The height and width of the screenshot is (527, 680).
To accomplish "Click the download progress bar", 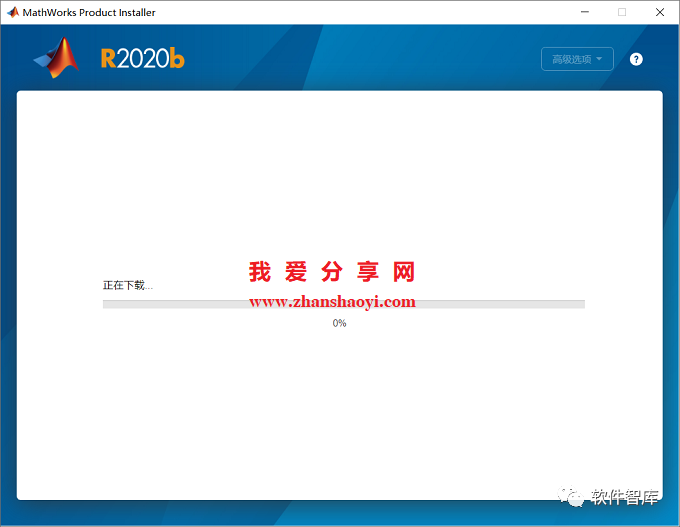I will click(343, 304).
